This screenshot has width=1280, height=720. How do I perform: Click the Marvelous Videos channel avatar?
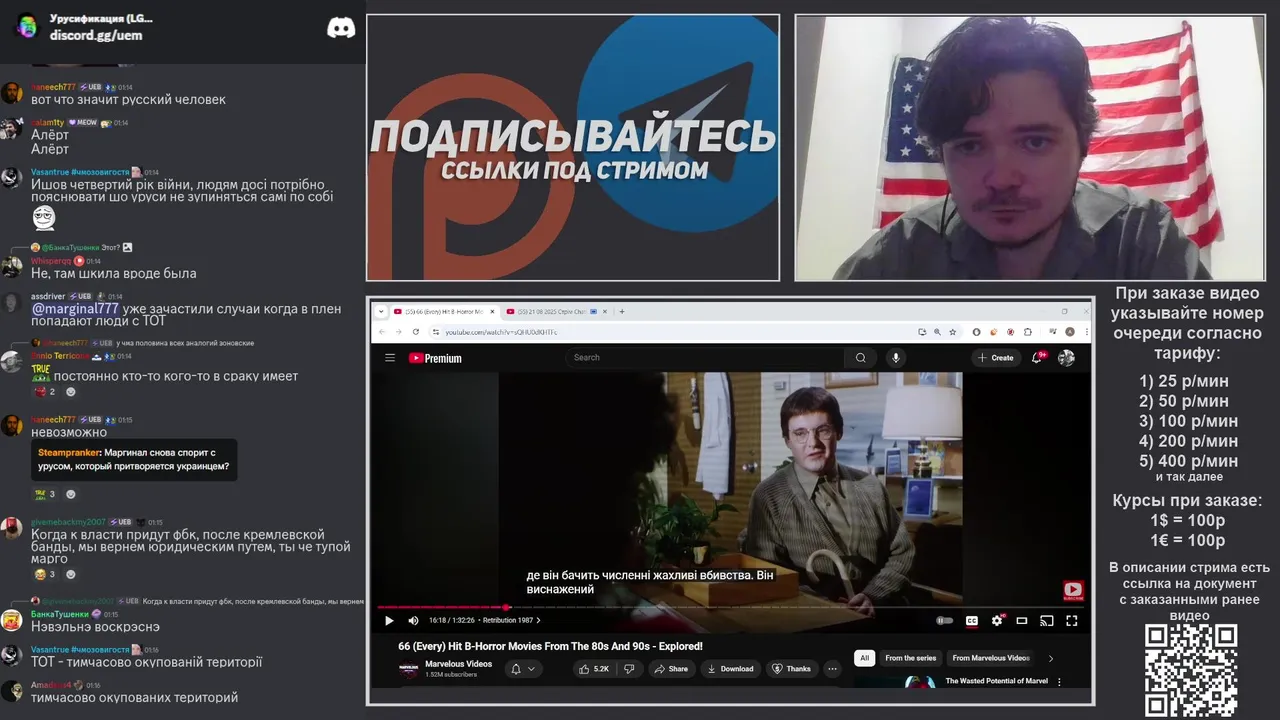(408, 669)
